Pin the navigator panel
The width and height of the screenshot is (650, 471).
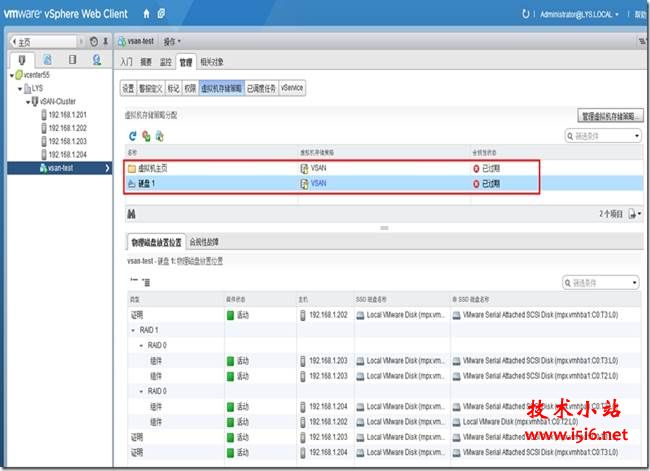click(105, 41)
